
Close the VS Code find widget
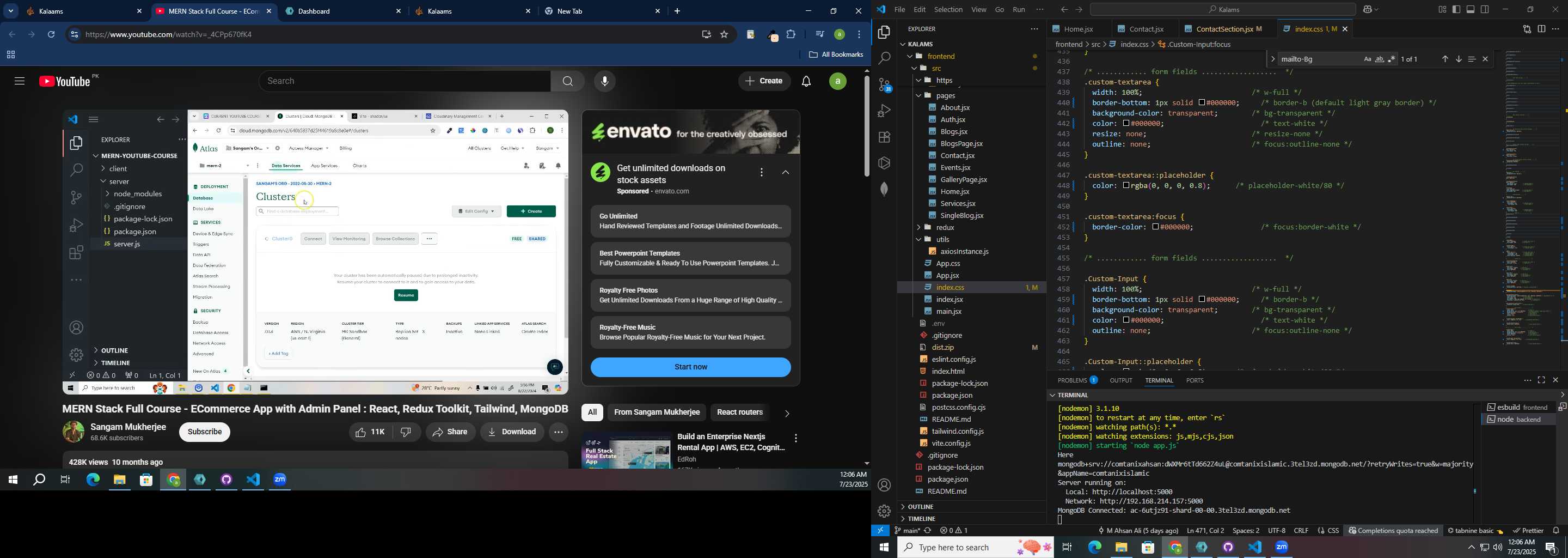click(x=1486, y=59)
